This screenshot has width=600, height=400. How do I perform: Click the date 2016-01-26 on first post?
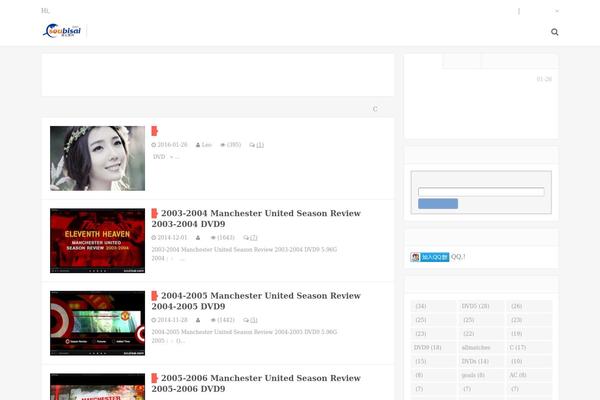pyautogui.click(x=173, y=145)
